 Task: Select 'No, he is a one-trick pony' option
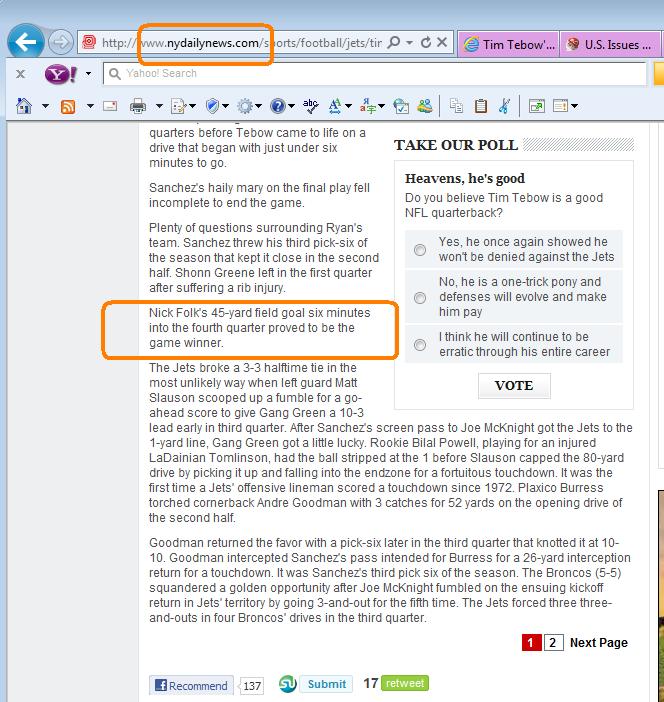pos(420,297)
